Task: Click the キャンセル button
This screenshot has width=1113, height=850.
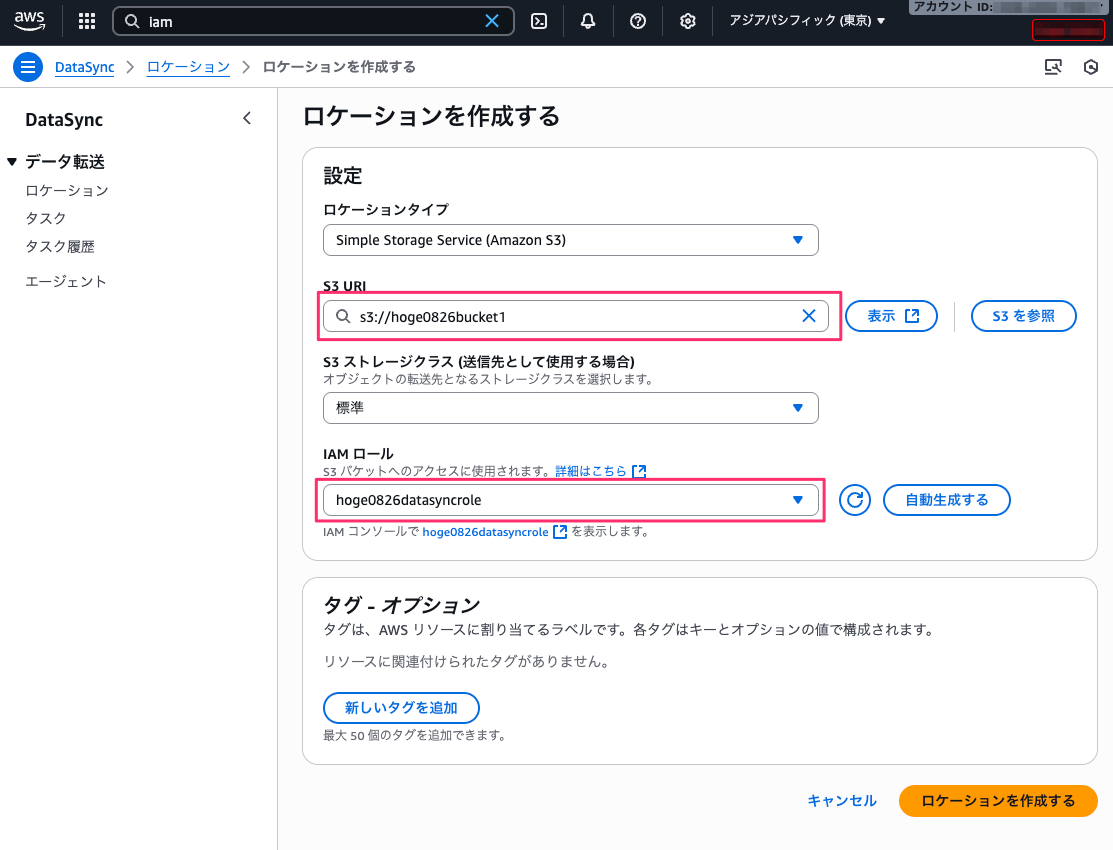Action: (842, 800)
